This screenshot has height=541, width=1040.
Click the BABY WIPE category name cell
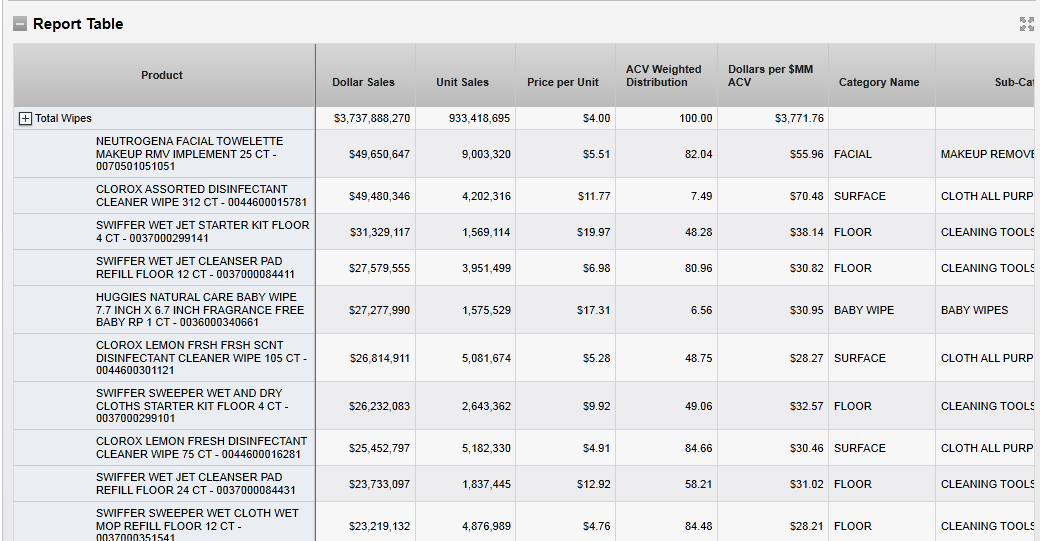click(x=864, y=310)
